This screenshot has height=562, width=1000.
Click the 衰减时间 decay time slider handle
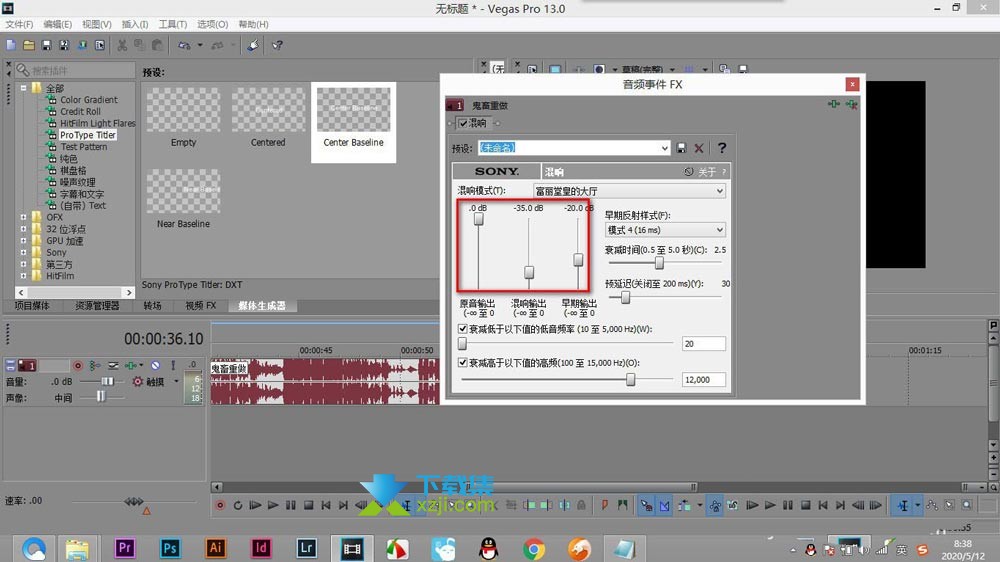(x=659, y=262)
